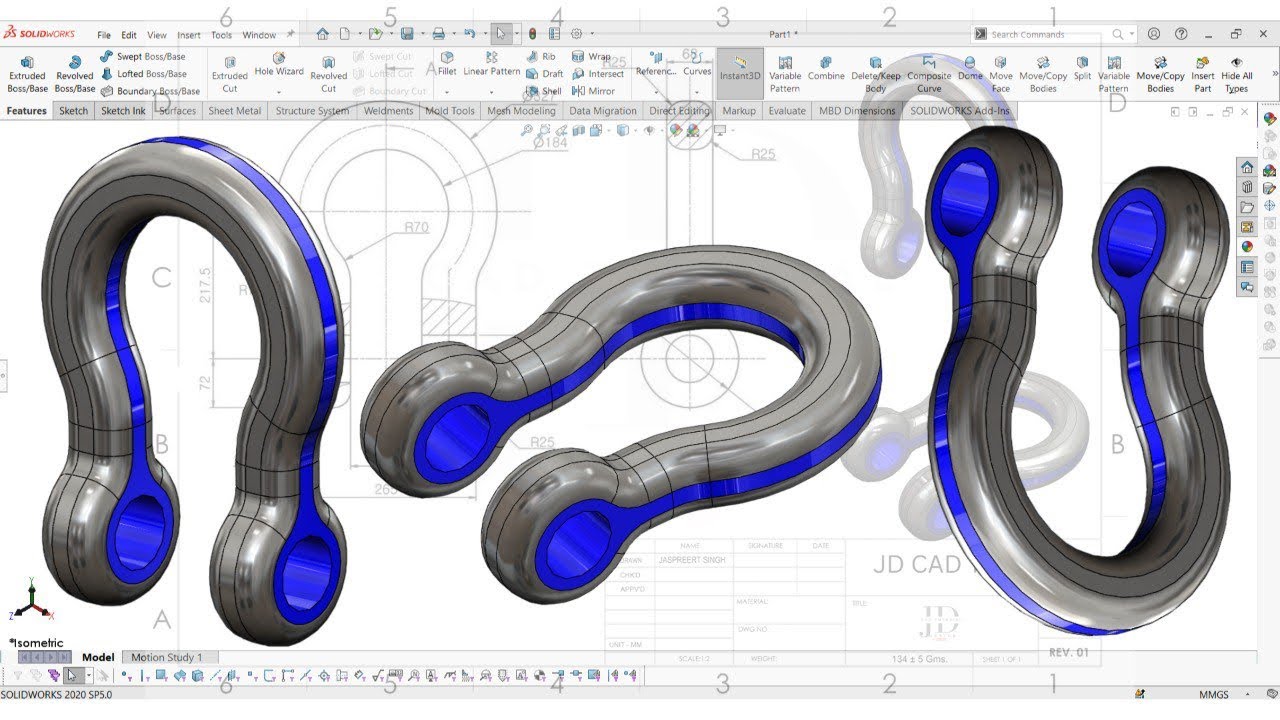The image size is (1280, 720).
Task: Select the Linear Pattern tool
Action: [x=491, y=64]
